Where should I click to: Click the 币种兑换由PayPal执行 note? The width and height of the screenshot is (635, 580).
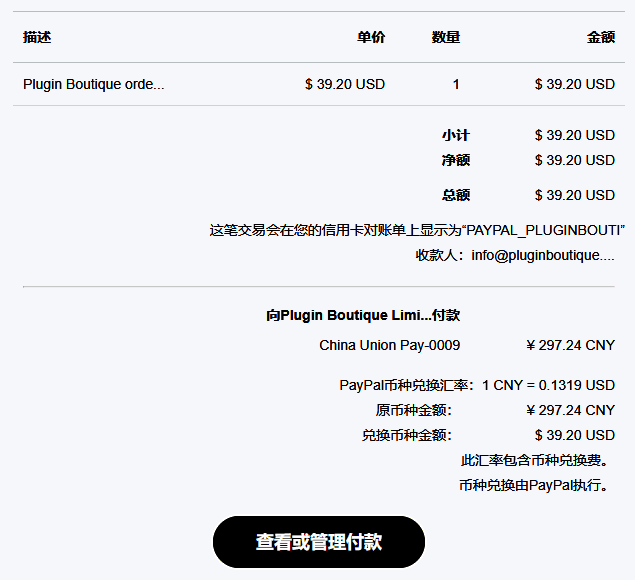tap(534, 485)
